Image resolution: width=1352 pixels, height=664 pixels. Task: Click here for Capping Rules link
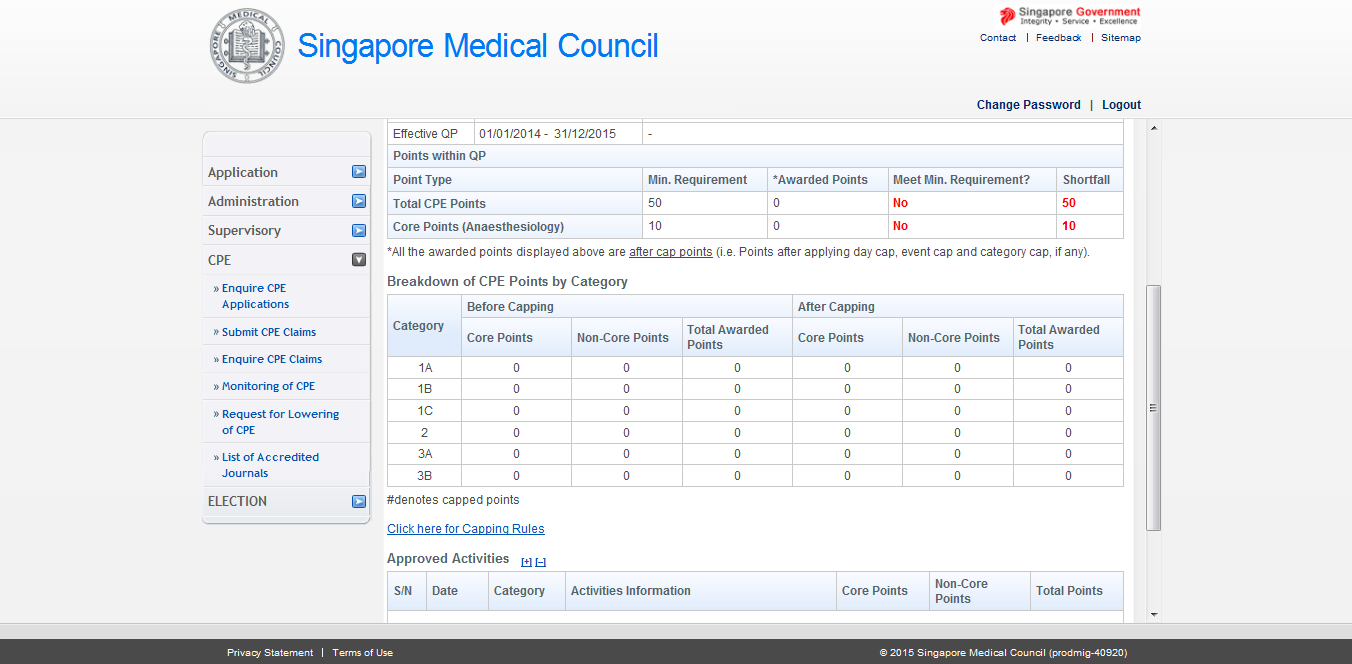click(466, 529)
